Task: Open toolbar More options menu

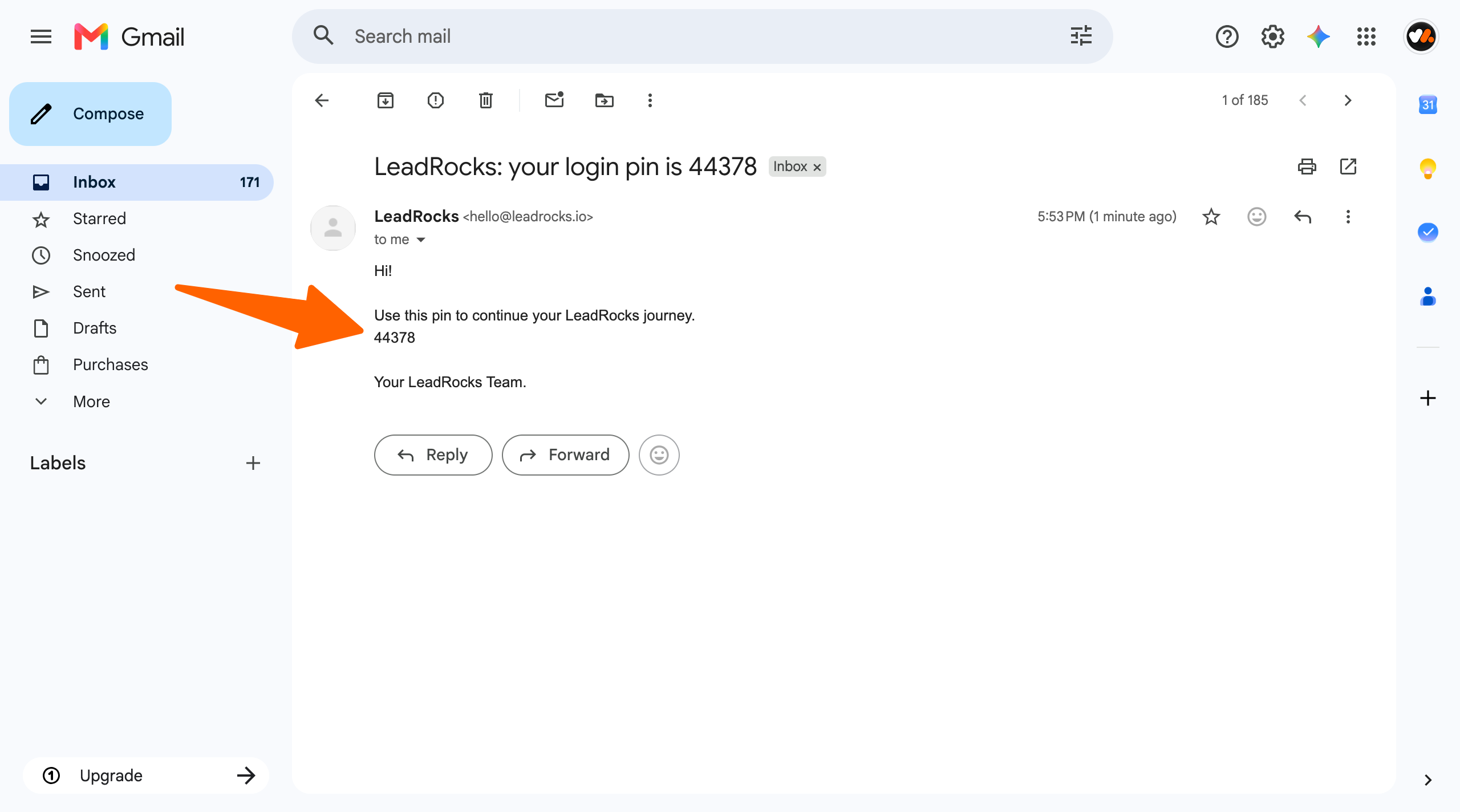Action: pyautogui.click(x=650, y=100)
